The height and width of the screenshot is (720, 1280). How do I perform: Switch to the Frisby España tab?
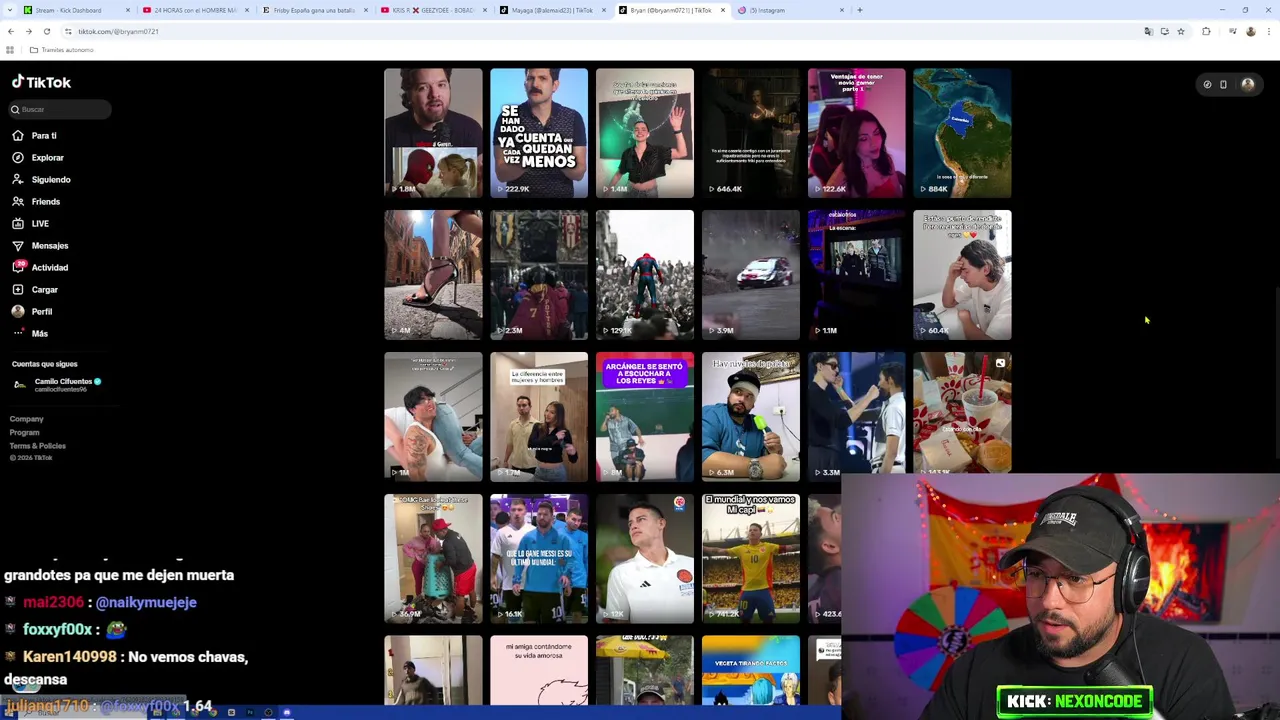click(315, 10)
